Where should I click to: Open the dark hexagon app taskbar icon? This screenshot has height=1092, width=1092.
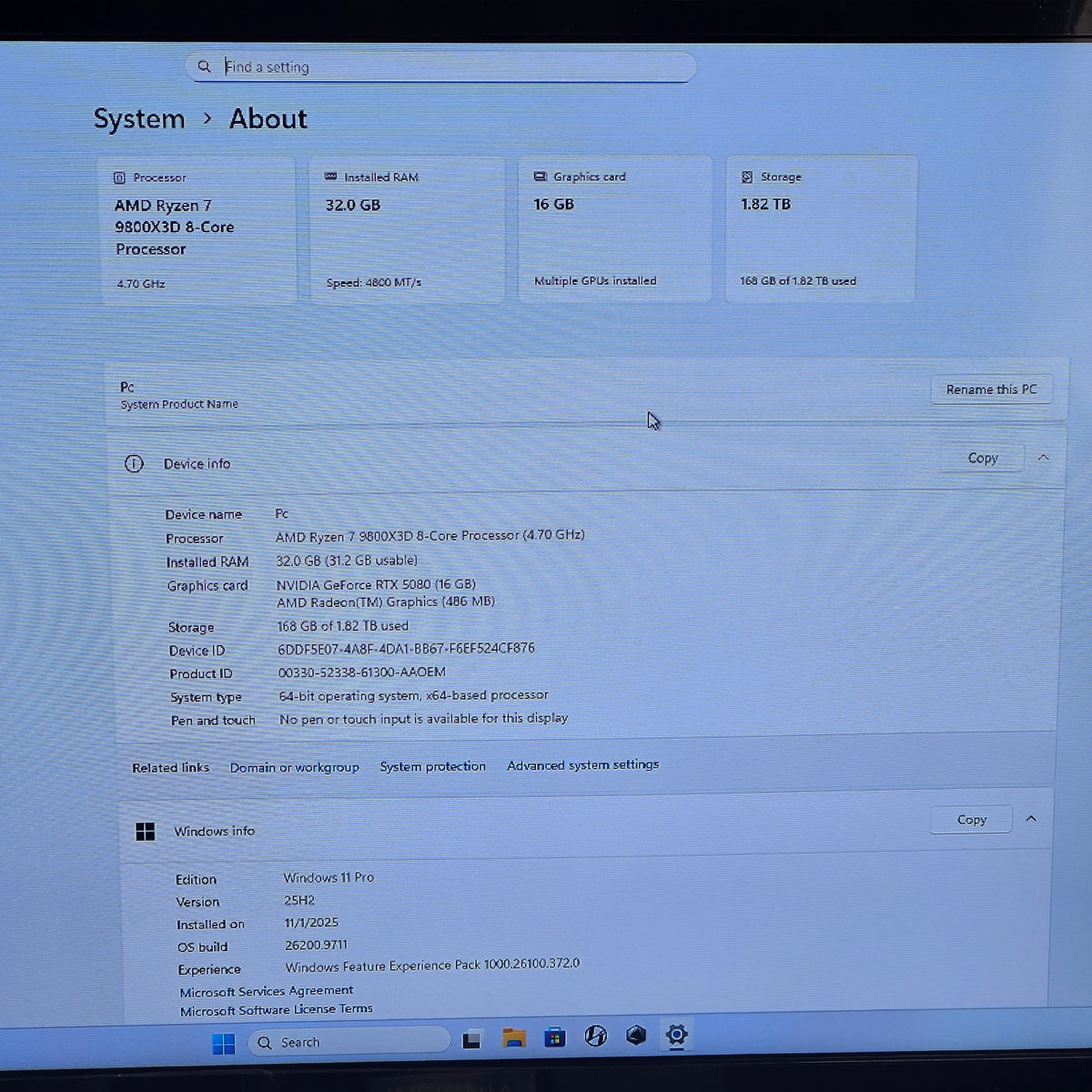(636, 1035)
